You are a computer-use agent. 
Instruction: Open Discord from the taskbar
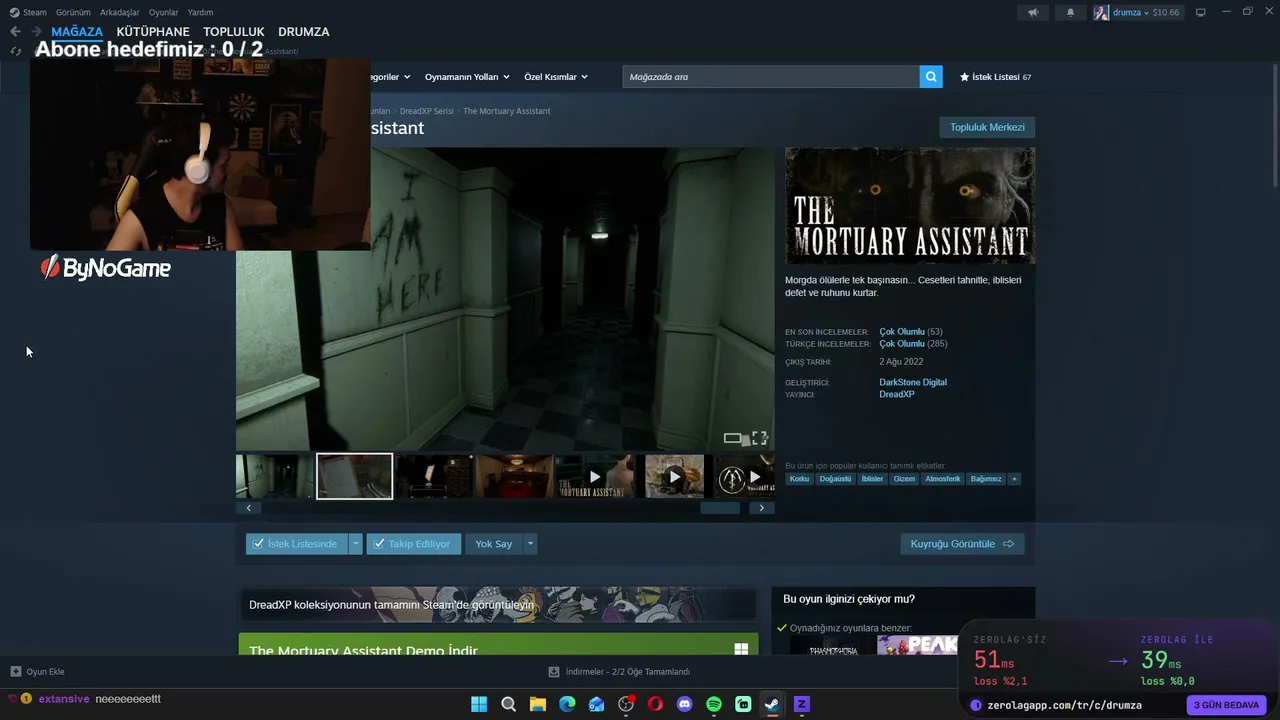click(685, 704)
